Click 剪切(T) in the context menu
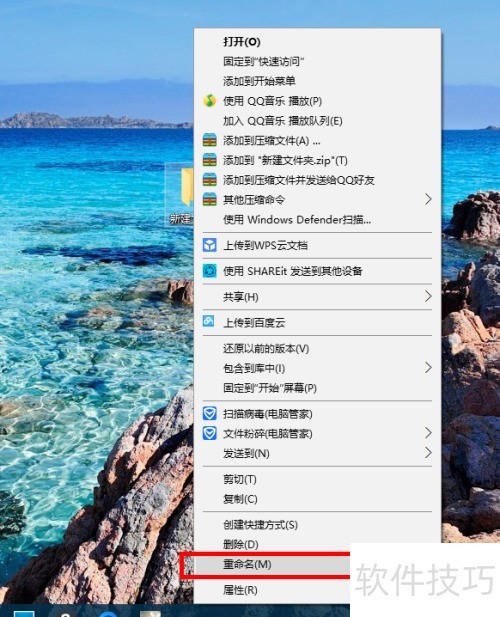The width and height of the screenshot is (500, 617). [317, 479]
